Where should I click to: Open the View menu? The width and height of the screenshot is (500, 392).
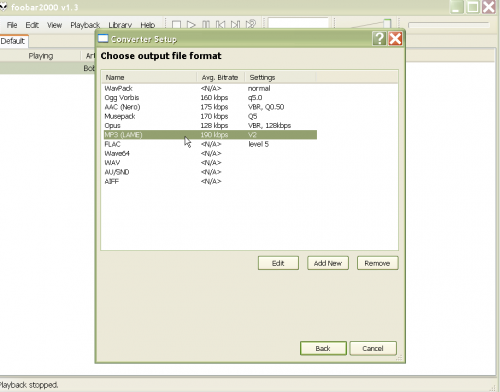click(x=54, y=25)
